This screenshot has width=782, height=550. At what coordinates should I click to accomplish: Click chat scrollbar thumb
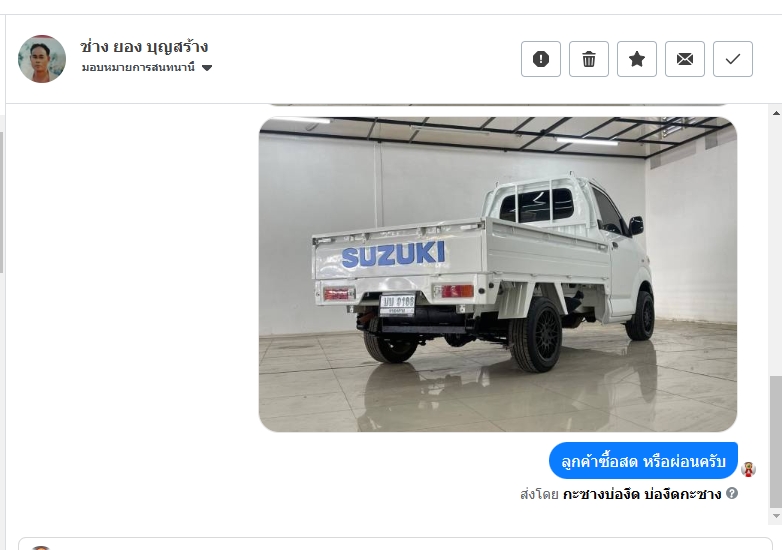click(x=776, y=441)
